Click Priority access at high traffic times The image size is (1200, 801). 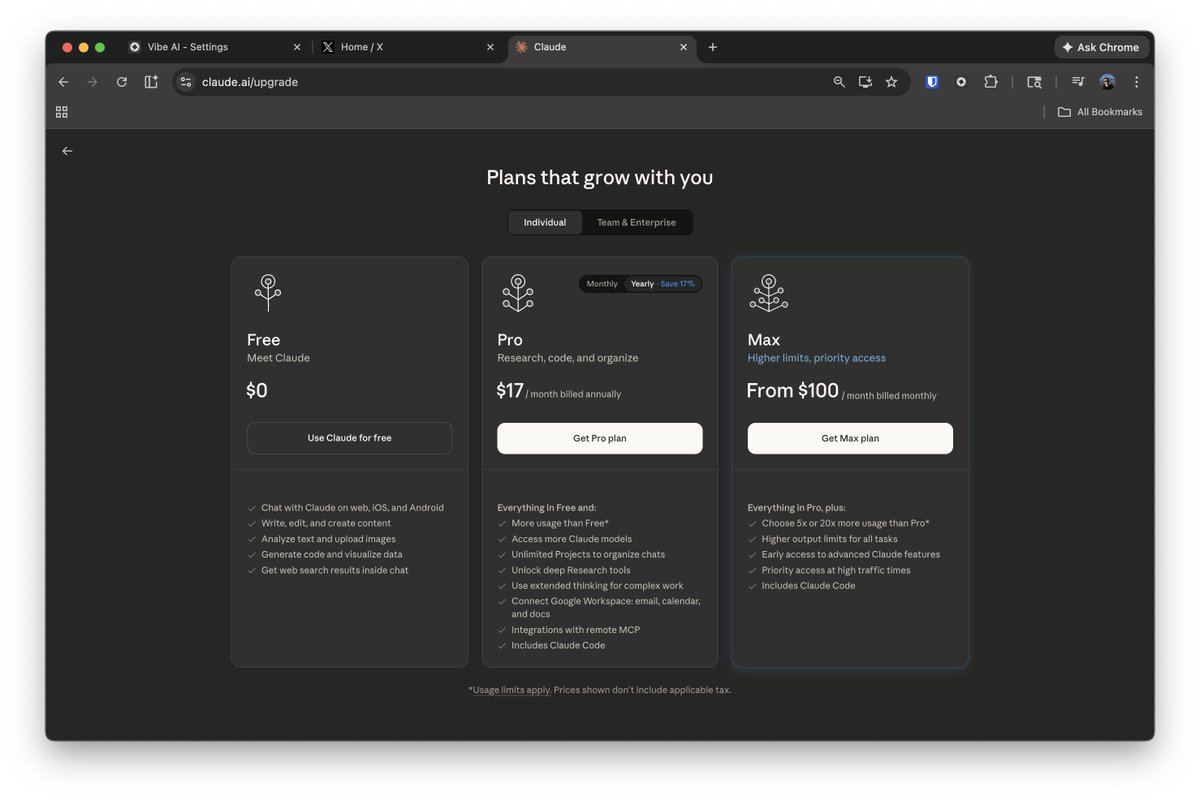point(836,570)
